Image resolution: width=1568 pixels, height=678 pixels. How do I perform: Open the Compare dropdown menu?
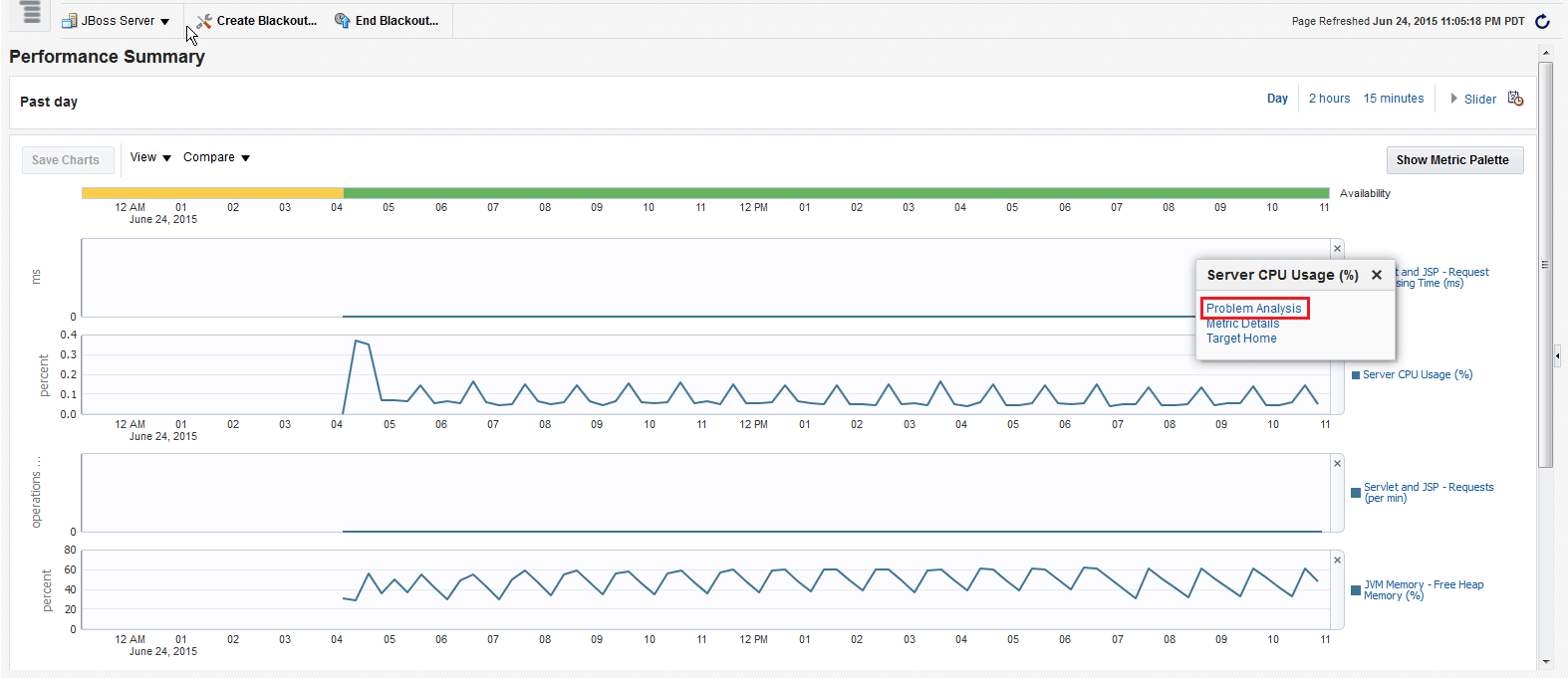click(216, 157)
